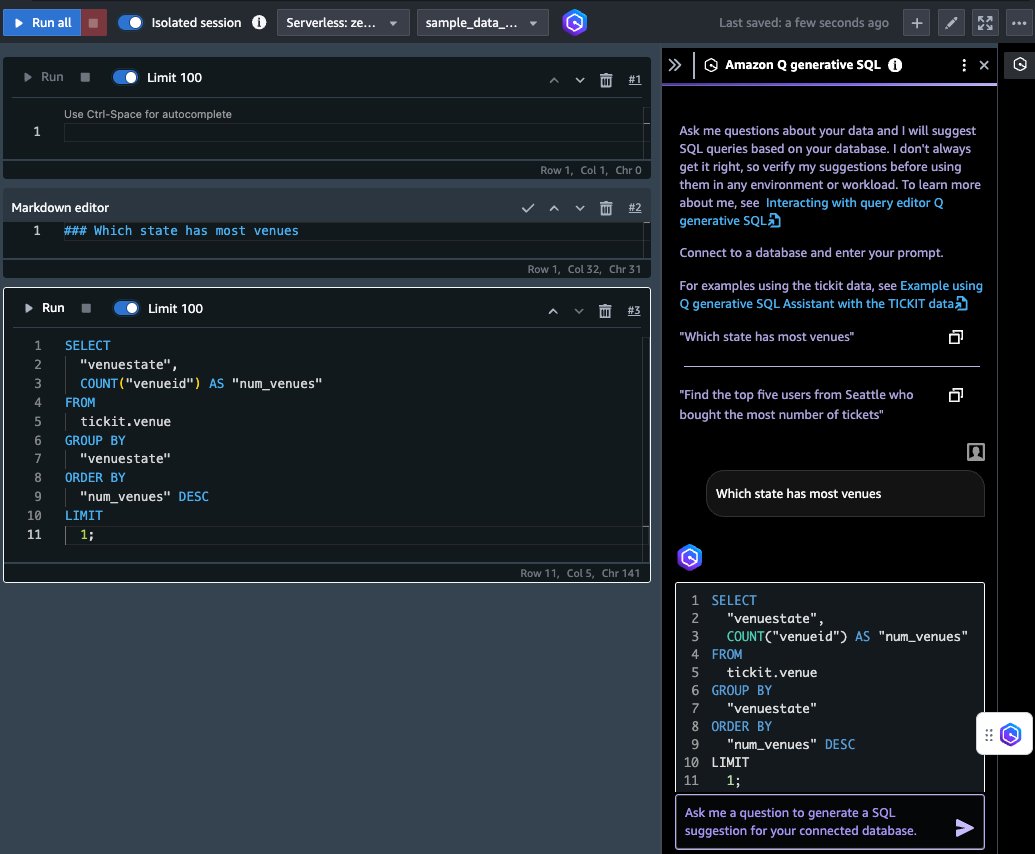Delete cell #1 with trash icon
1035x854 pixels.
pyautogui.click(x=606, y=80)
